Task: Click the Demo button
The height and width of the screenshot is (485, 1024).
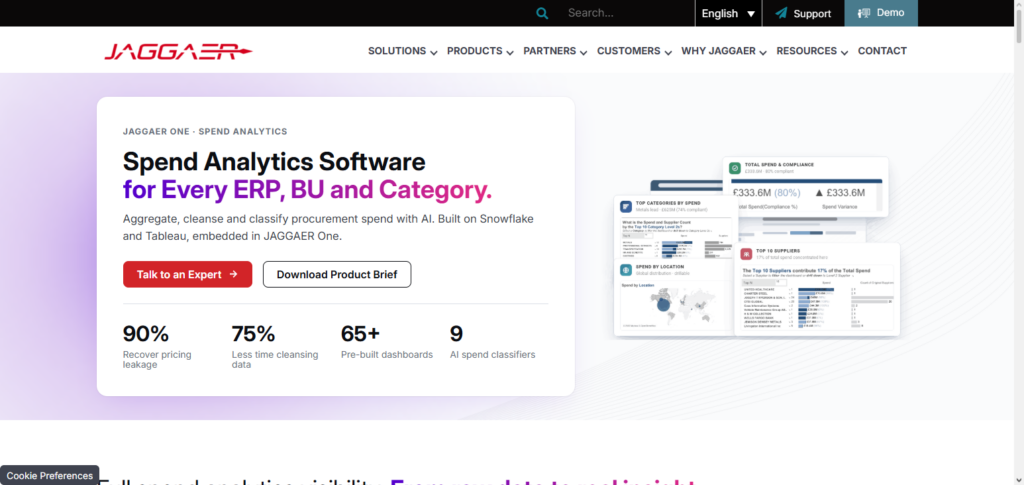Action: tap(881, 13)
